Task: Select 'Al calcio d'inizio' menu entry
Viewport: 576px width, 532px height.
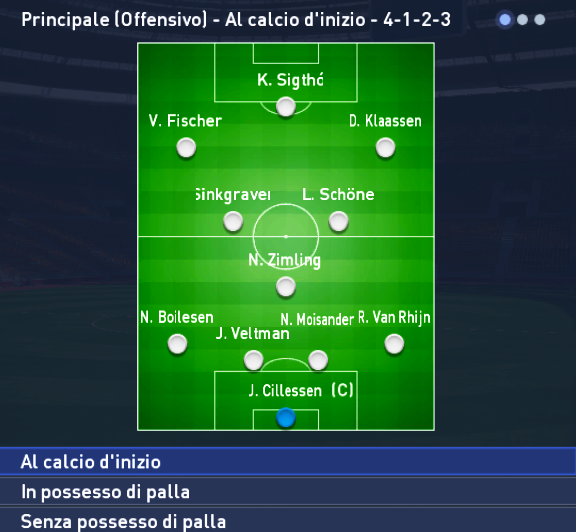Action: click(x=288, y=461)
